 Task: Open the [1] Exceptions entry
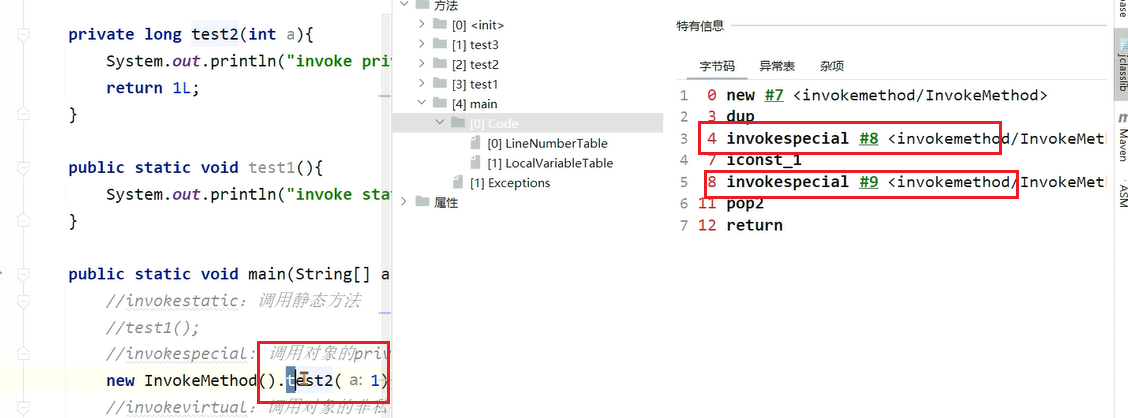(x=509, y=183)
